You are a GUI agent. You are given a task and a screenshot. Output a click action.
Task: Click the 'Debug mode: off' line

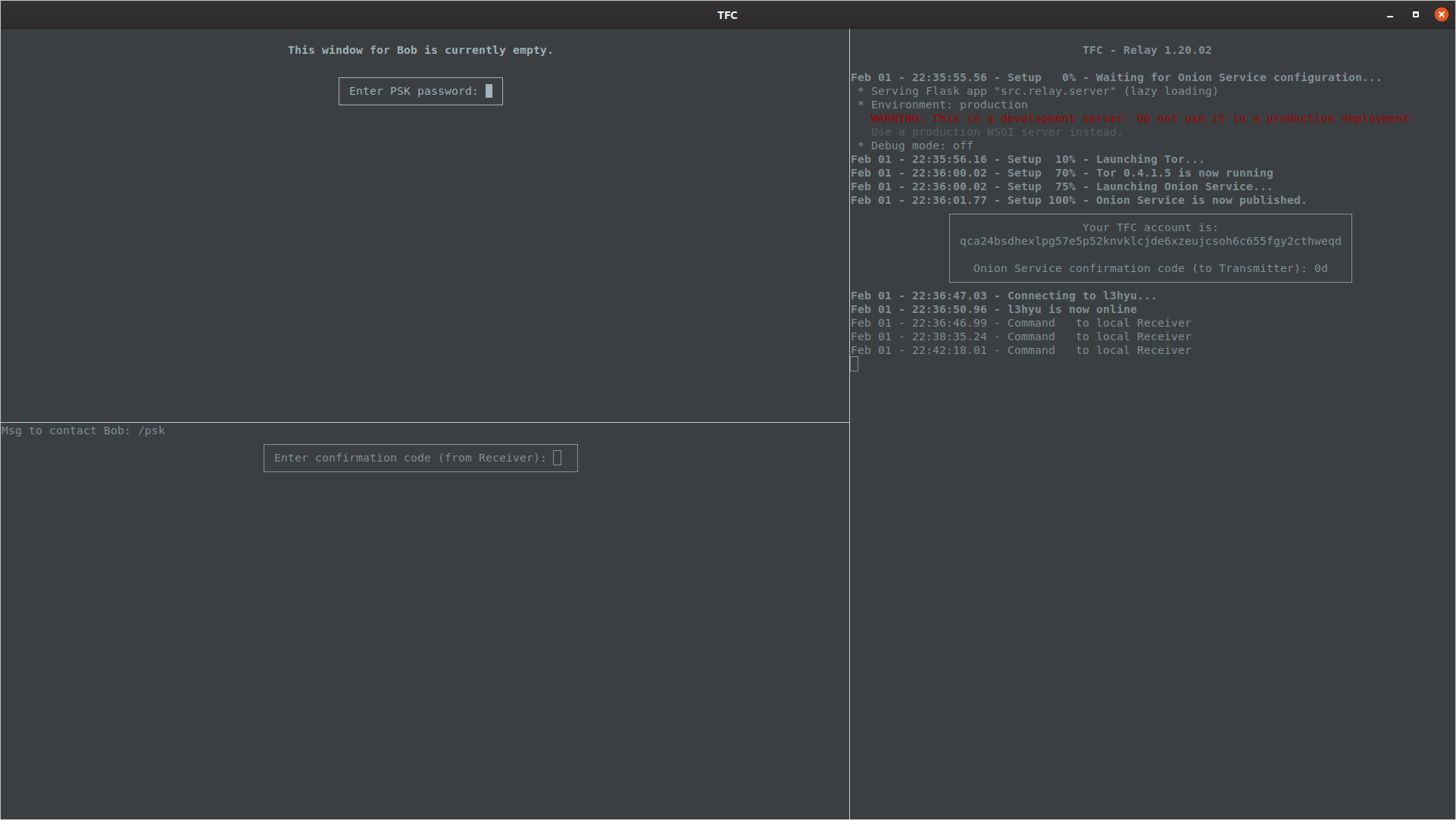(x=915, y=146)
